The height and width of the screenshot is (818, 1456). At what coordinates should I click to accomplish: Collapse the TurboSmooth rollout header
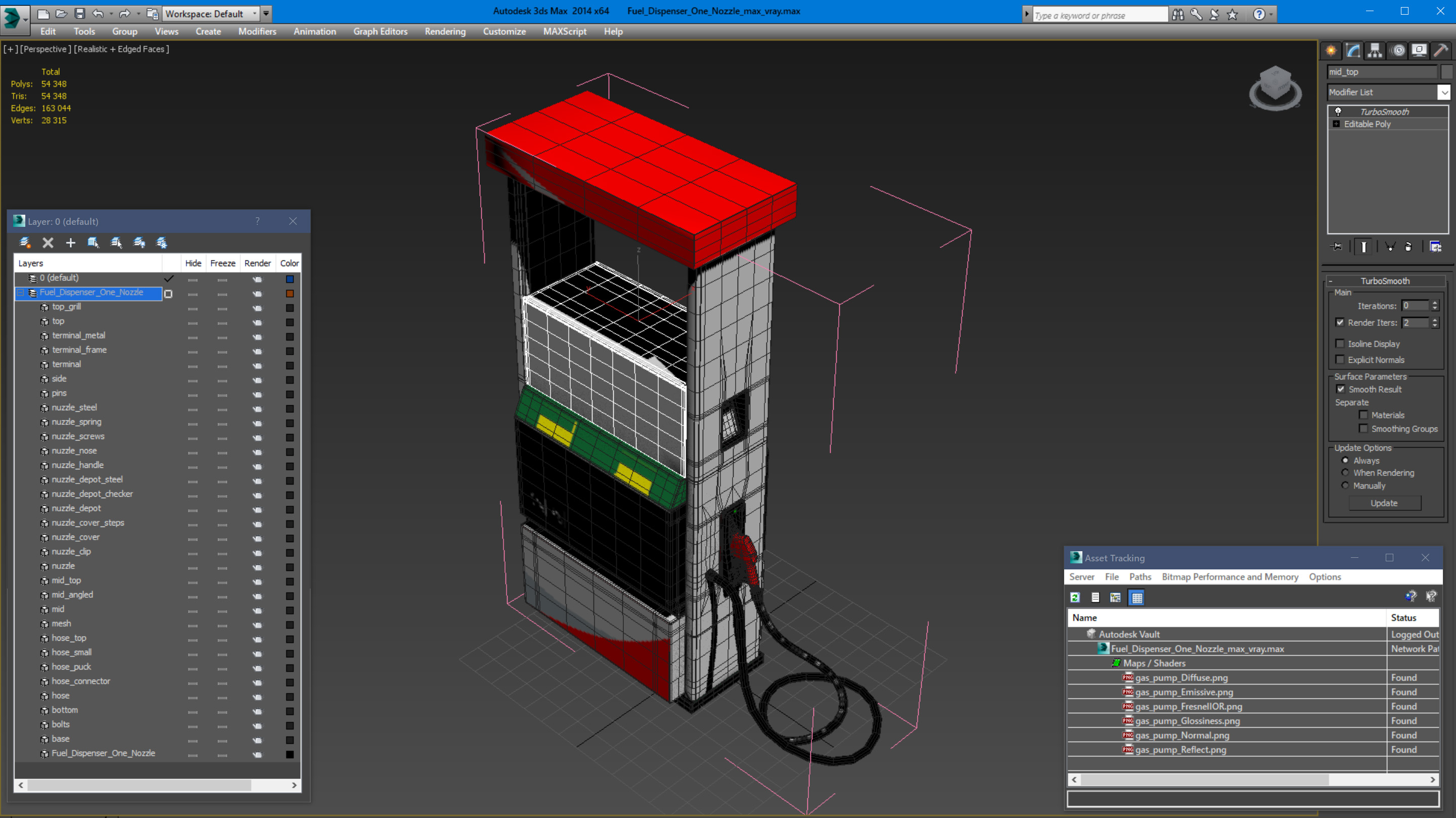(x=1385, y=281)
